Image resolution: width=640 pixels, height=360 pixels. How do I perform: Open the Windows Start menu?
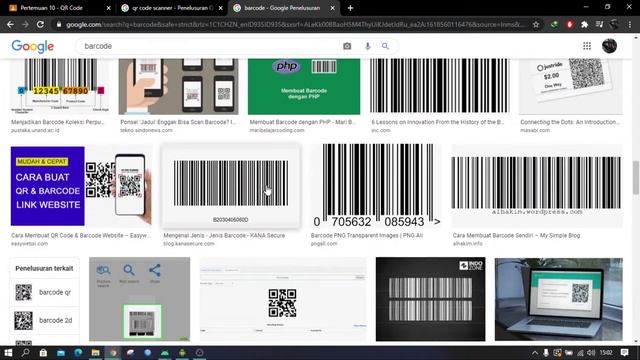[x=8, y=353]
